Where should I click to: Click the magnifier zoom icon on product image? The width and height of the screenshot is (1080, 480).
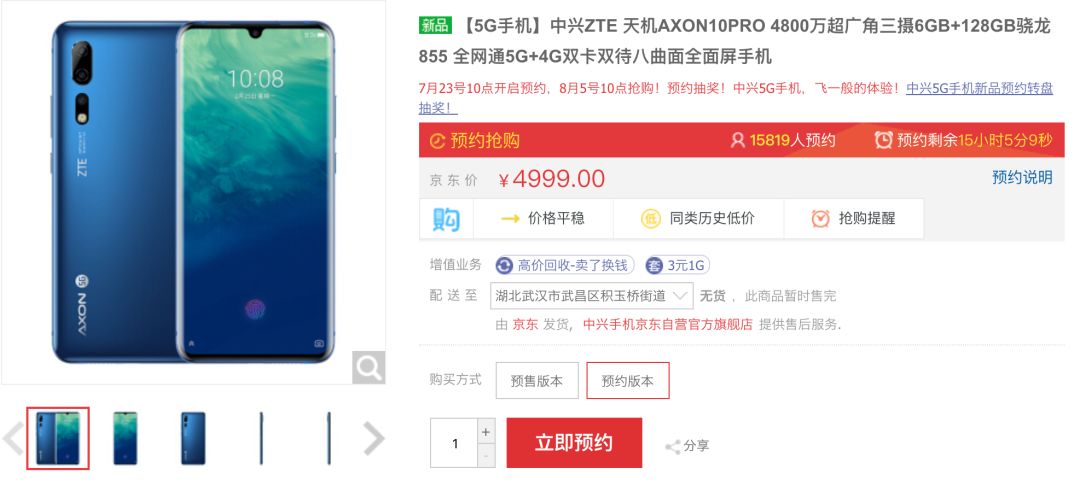click(x=368, y=367)
